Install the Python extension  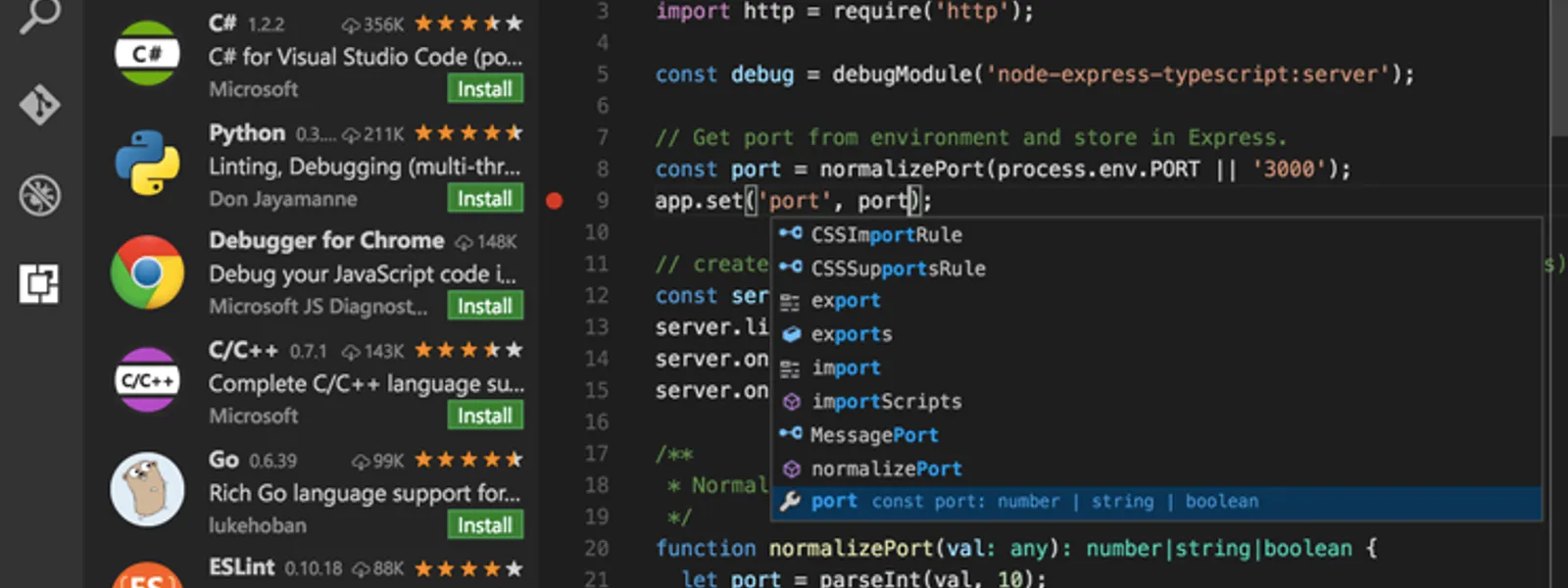tap(485, 199)
